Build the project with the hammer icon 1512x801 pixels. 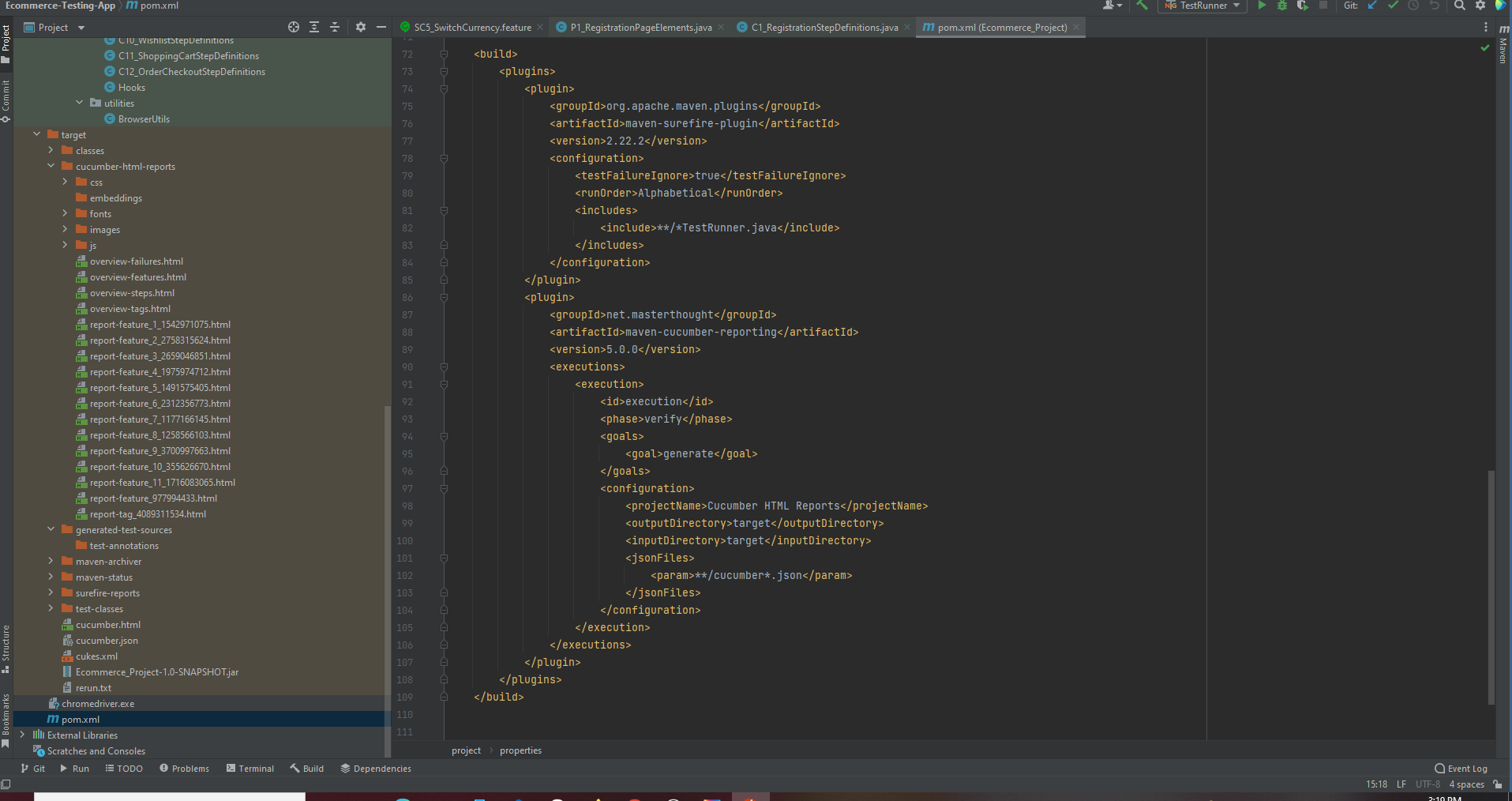click(1142, 6)
